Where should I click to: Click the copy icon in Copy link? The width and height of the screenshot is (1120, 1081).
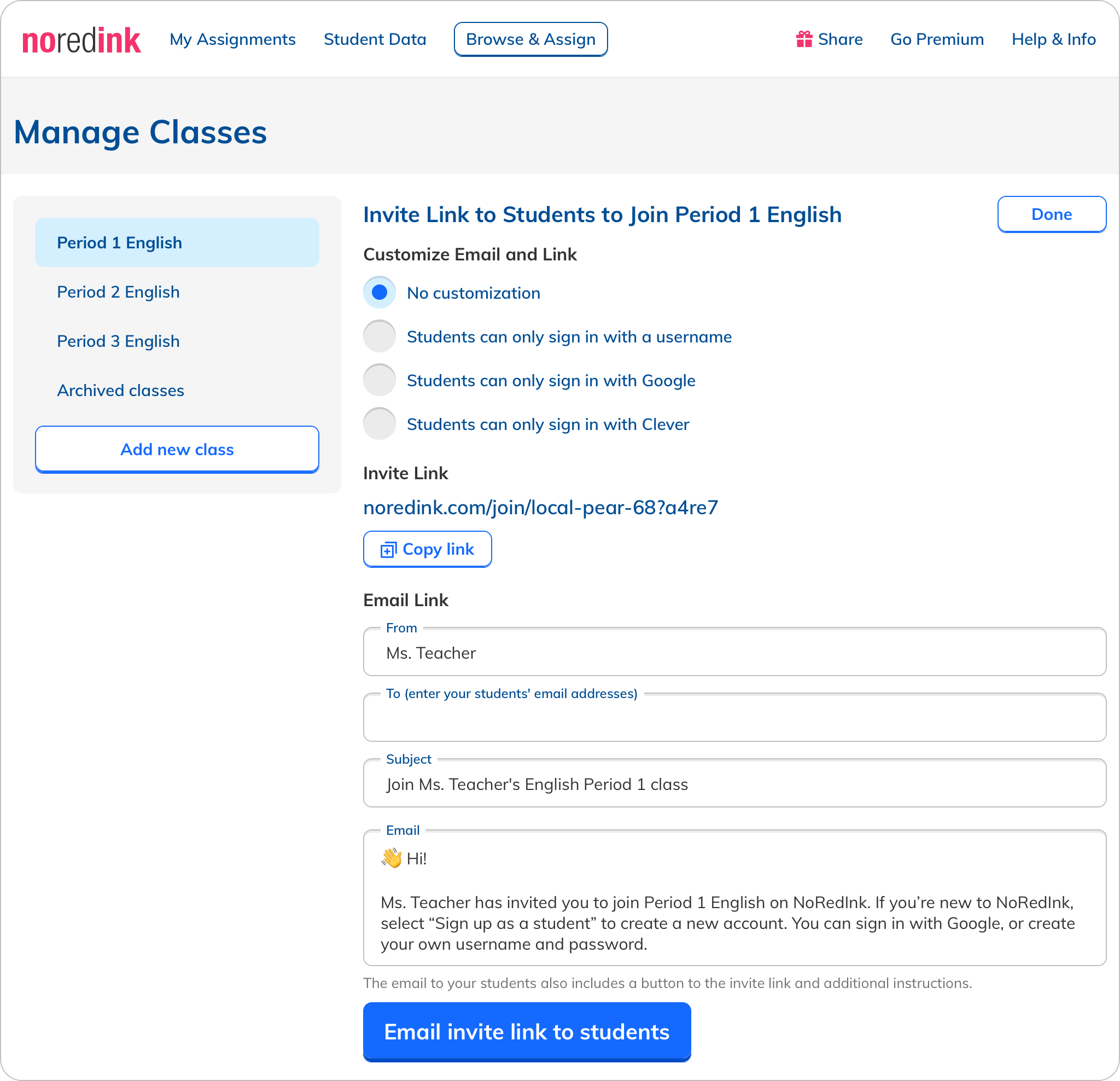(389, 550)
